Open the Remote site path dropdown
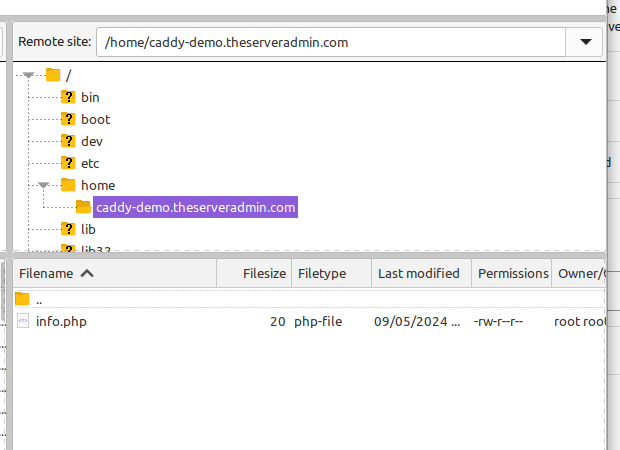This screenshot has height=450, width=620. pyautogui.click(x=584, y=43)
